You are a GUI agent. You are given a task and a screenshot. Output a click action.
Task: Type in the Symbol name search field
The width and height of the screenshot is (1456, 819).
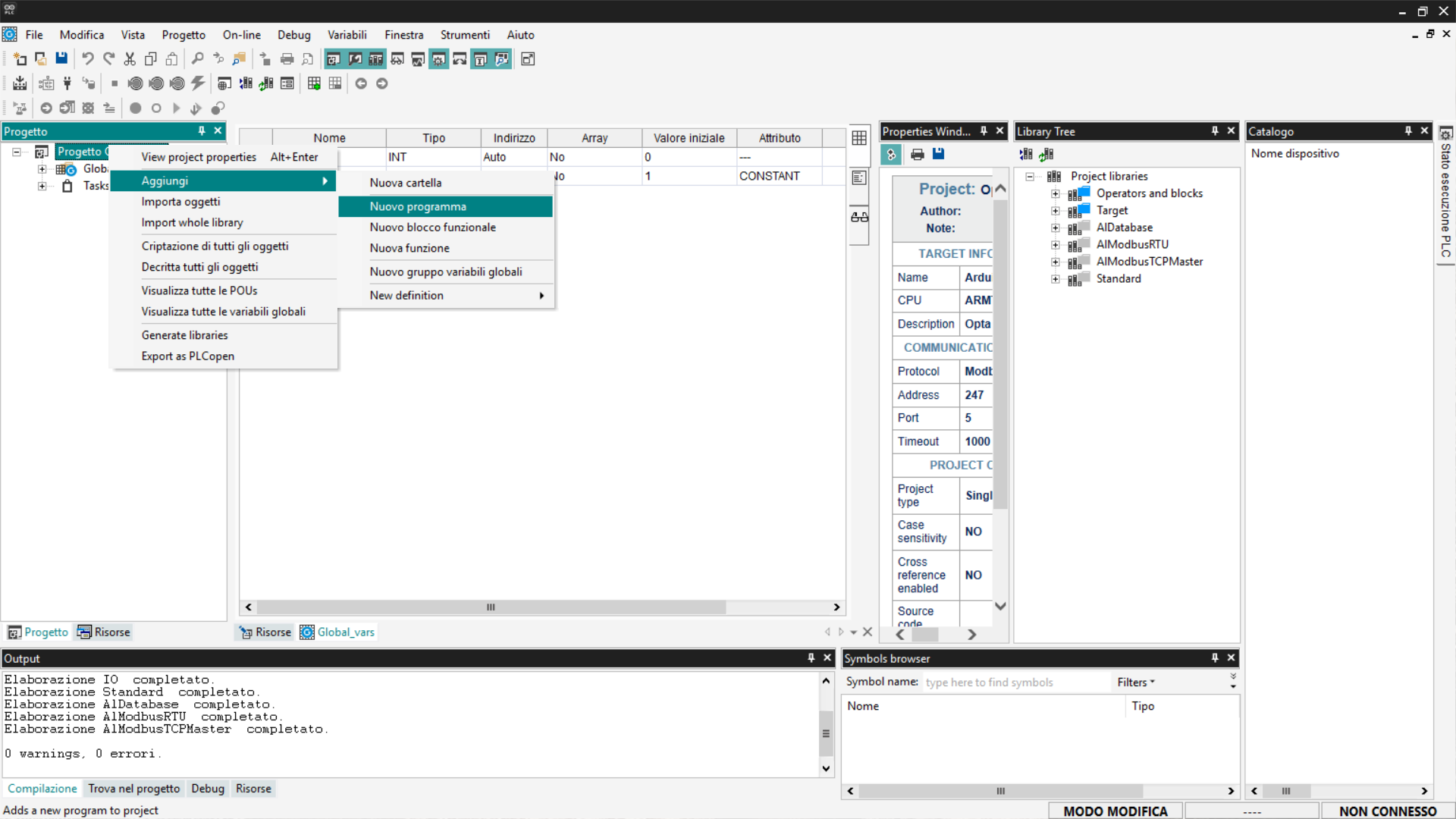click(x=1015, y=682)
